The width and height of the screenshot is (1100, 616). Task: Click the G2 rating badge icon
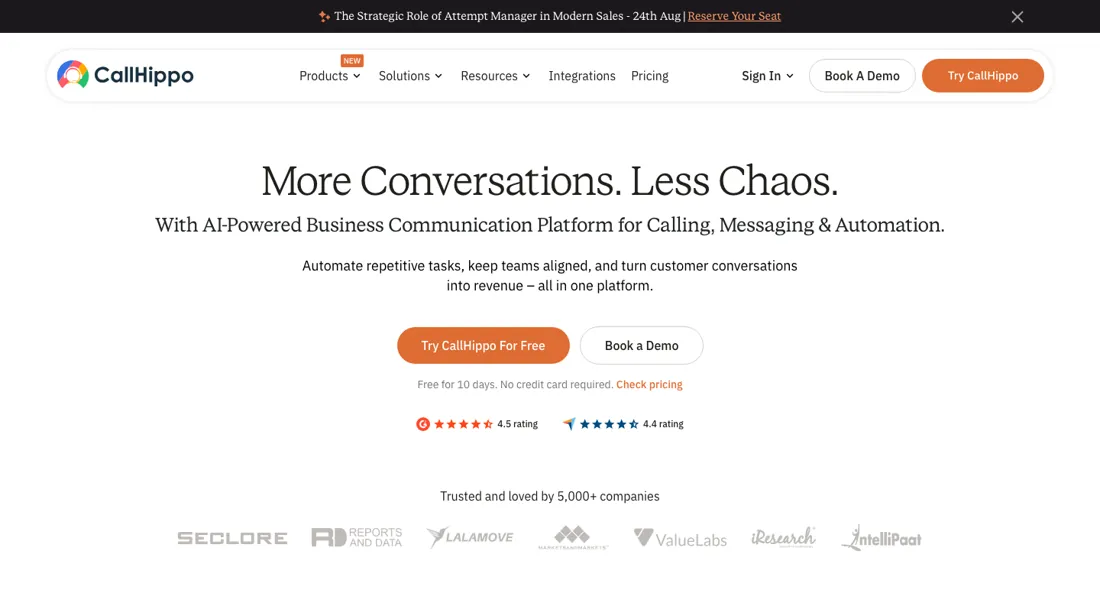tap(423, 424)
